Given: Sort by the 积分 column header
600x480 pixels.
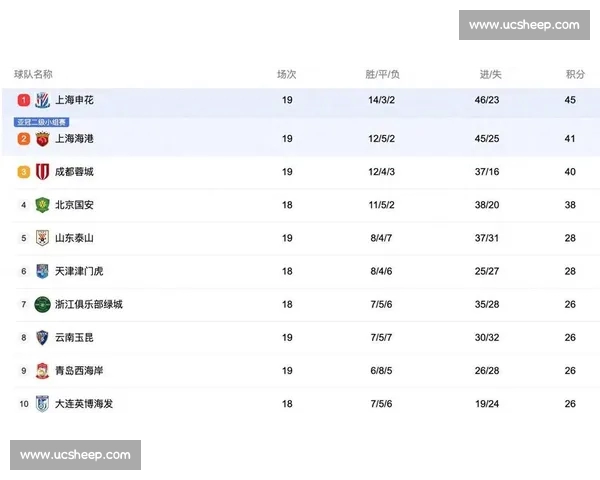Looking at the screenshot, I should pyautogui.click(x=575, y=74).
